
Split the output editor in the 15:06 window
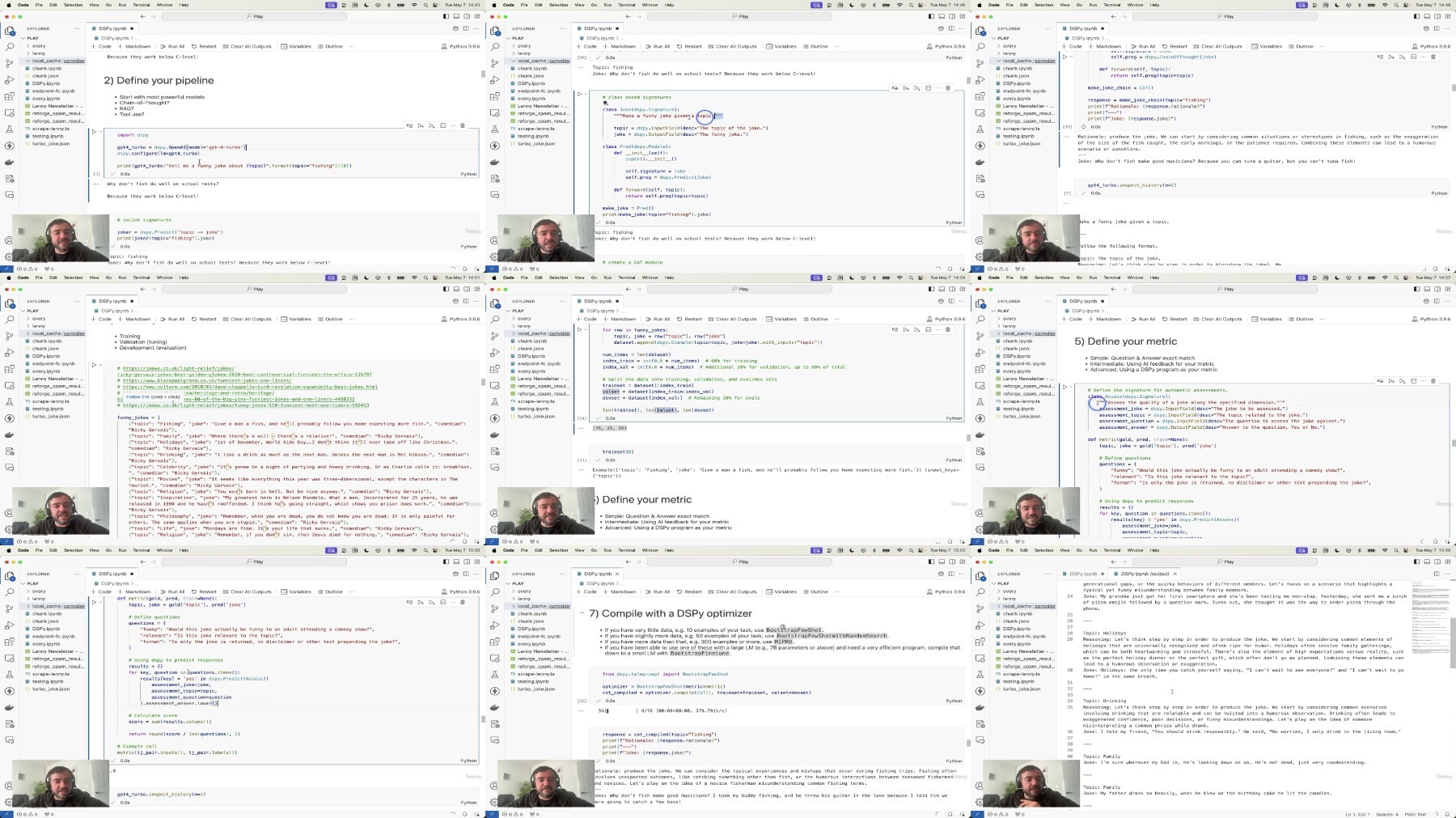click(1437, 574)
